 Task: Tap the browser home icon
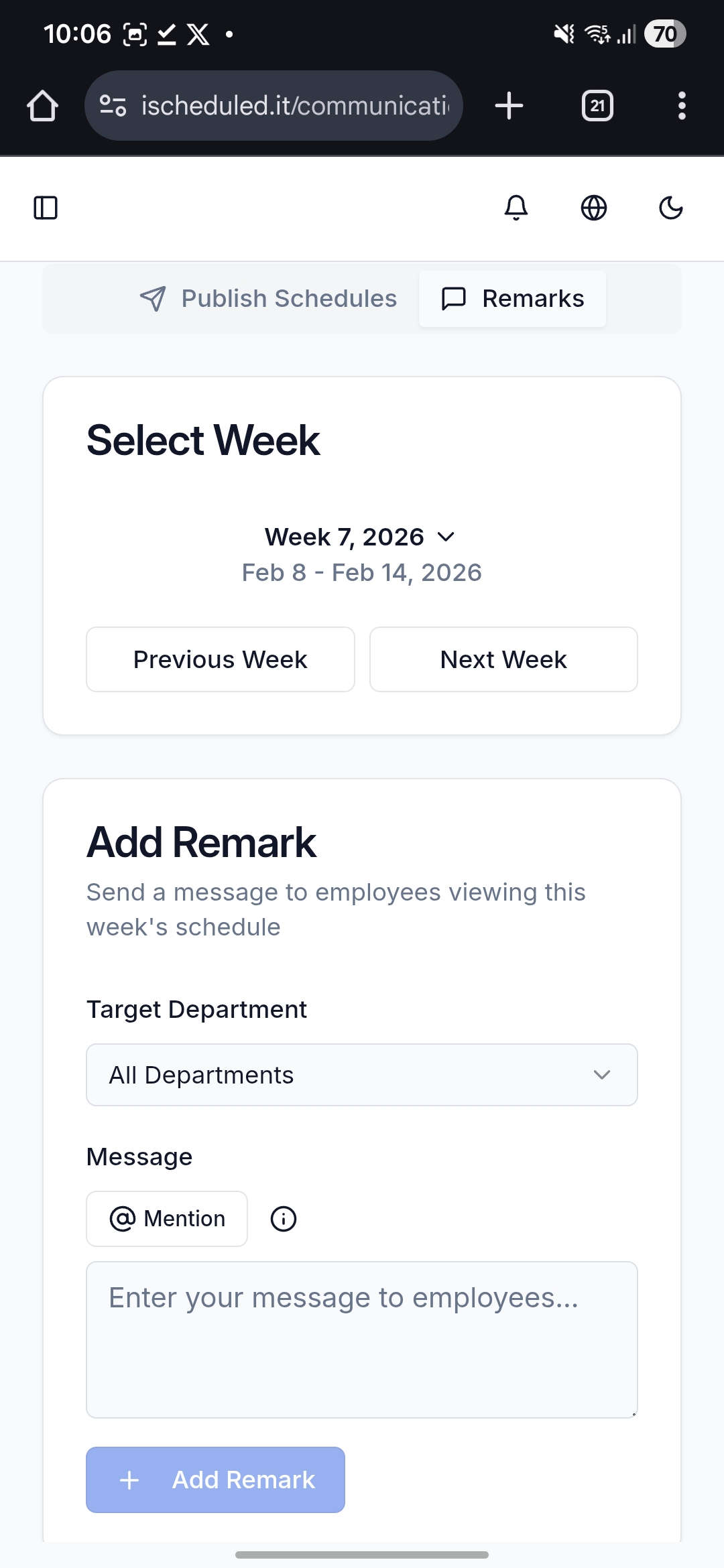tap(42, 106)
